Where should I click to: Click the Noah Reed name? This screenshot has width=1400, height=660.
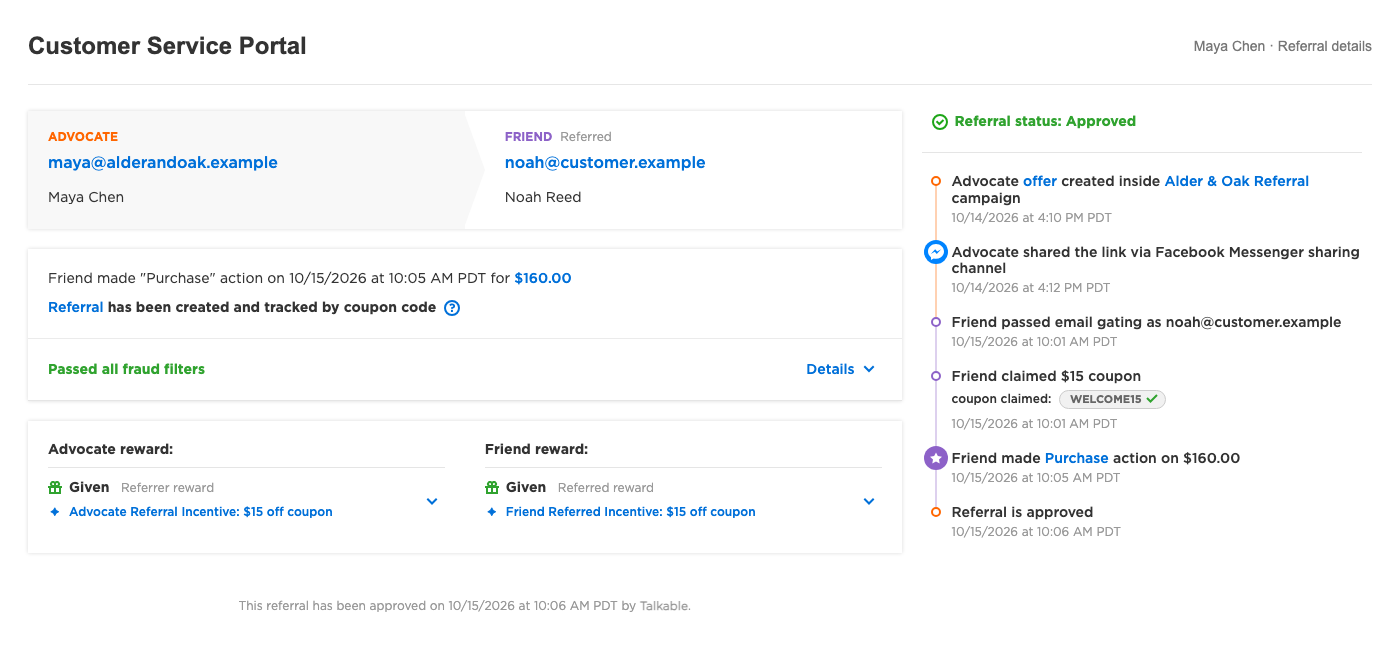(543, 197)
